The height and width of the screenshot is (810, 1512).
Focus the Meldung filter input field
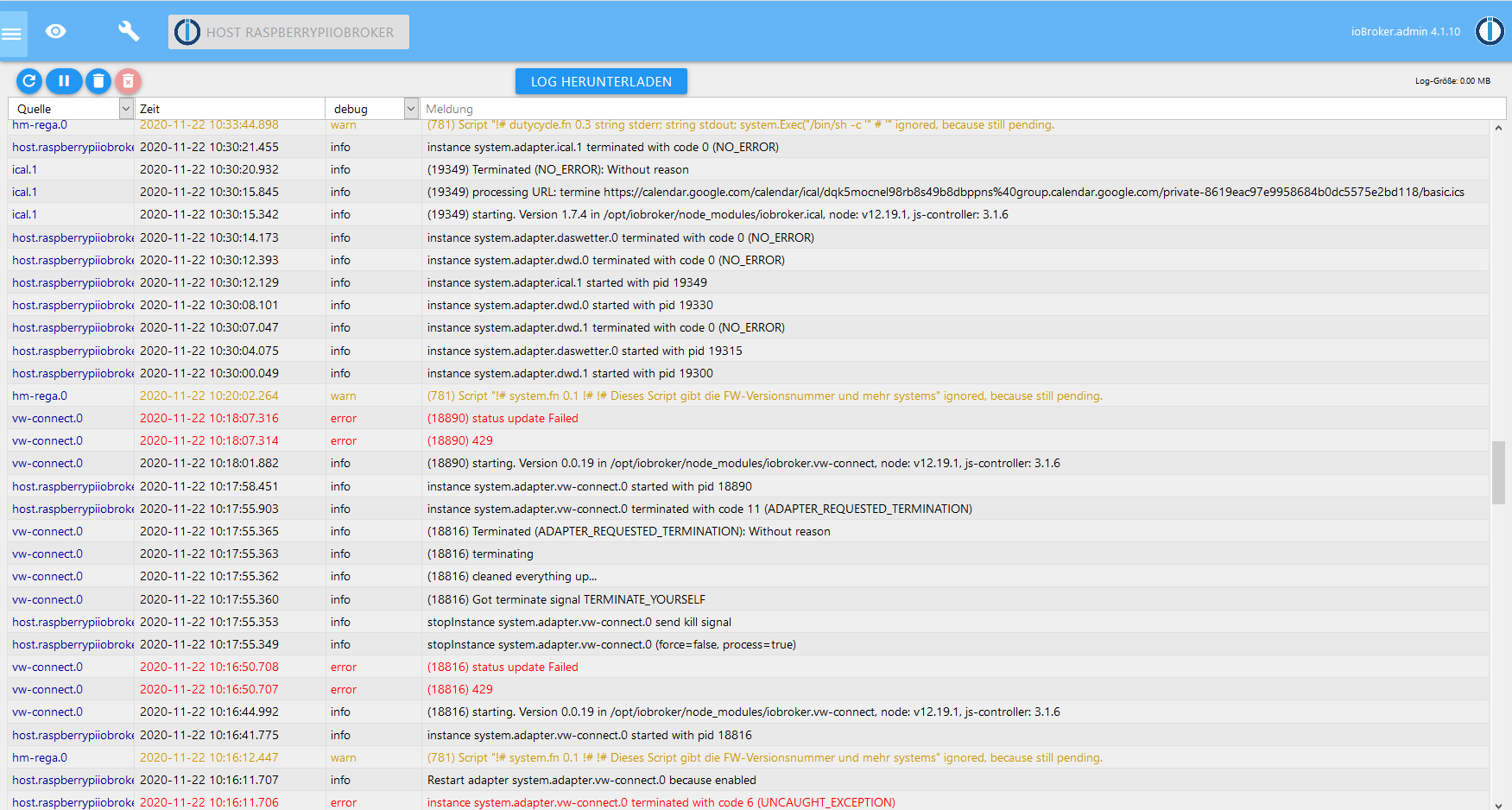[x=963, y=109]
